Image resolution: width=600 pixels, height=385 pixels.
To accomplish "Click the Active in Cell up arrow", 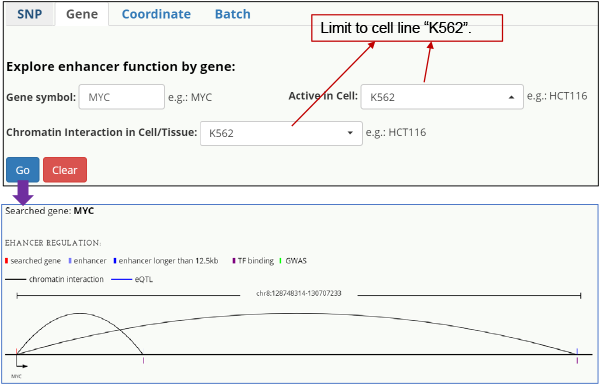I will click(511, 97).
